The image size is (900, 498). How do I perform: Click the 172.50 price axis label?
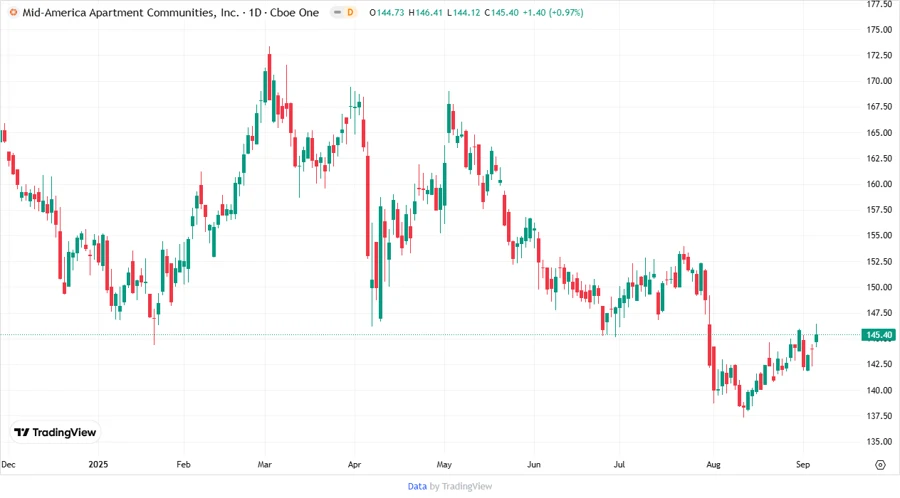point(879,56)
